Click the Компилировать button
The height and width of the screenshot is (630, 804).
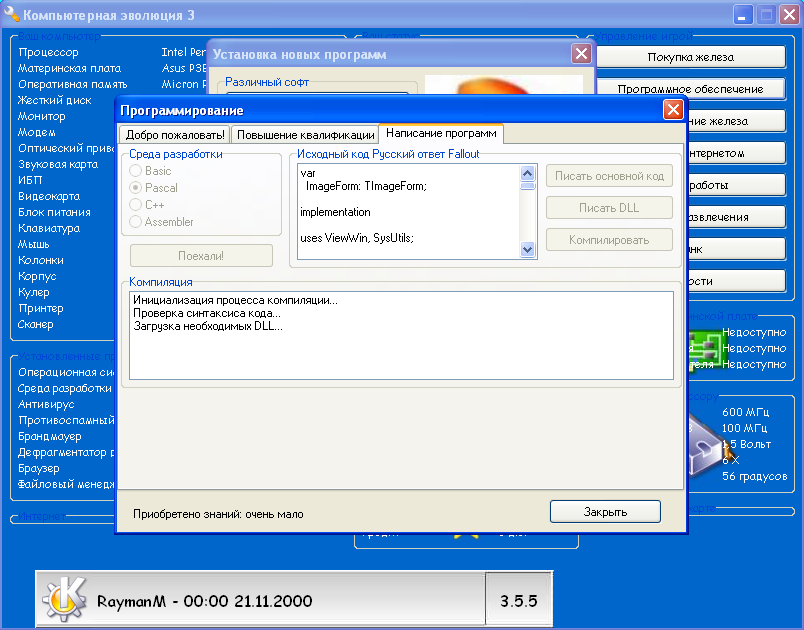609,240
